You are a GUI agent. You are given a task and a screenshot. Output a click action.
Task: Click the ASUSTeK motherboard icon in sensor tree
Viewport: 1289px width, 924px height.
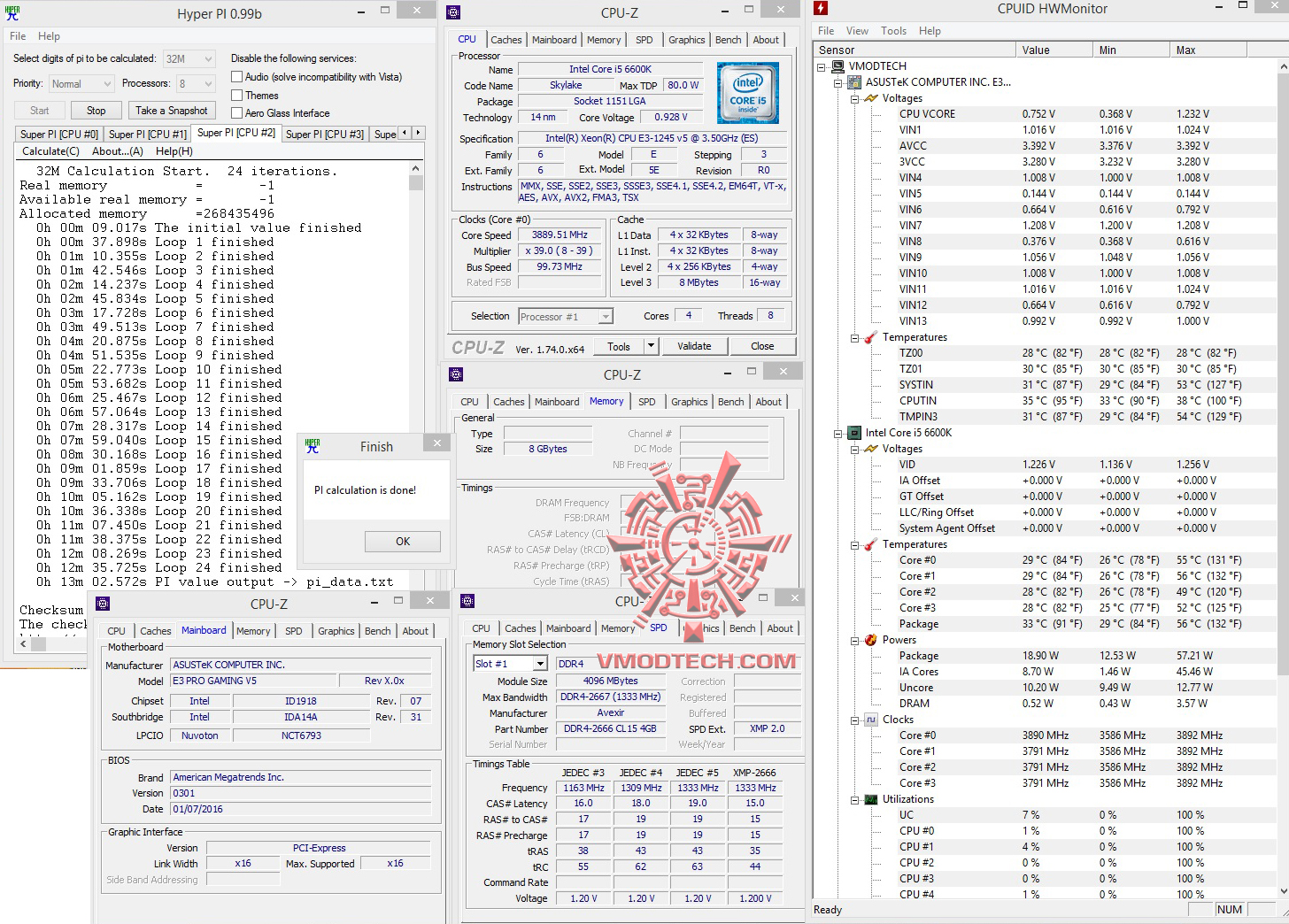[854, 82]
